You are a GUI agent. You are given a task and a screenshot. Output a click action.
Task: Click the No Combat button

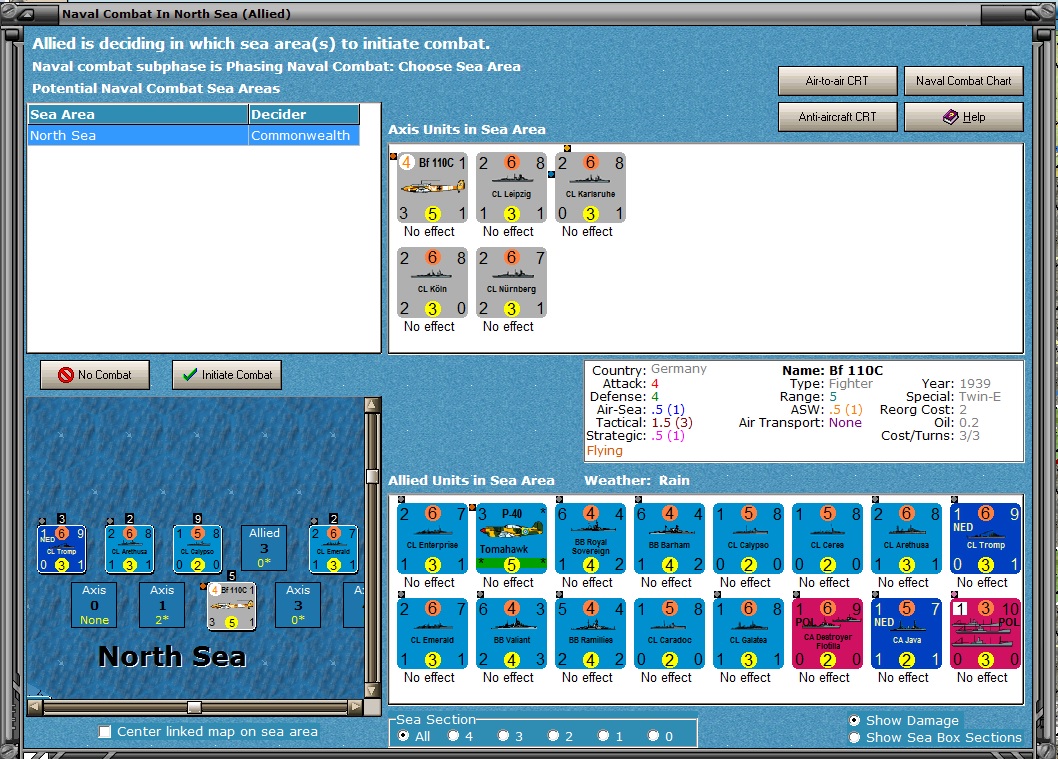pyautogui.click(x=95, y=375)
